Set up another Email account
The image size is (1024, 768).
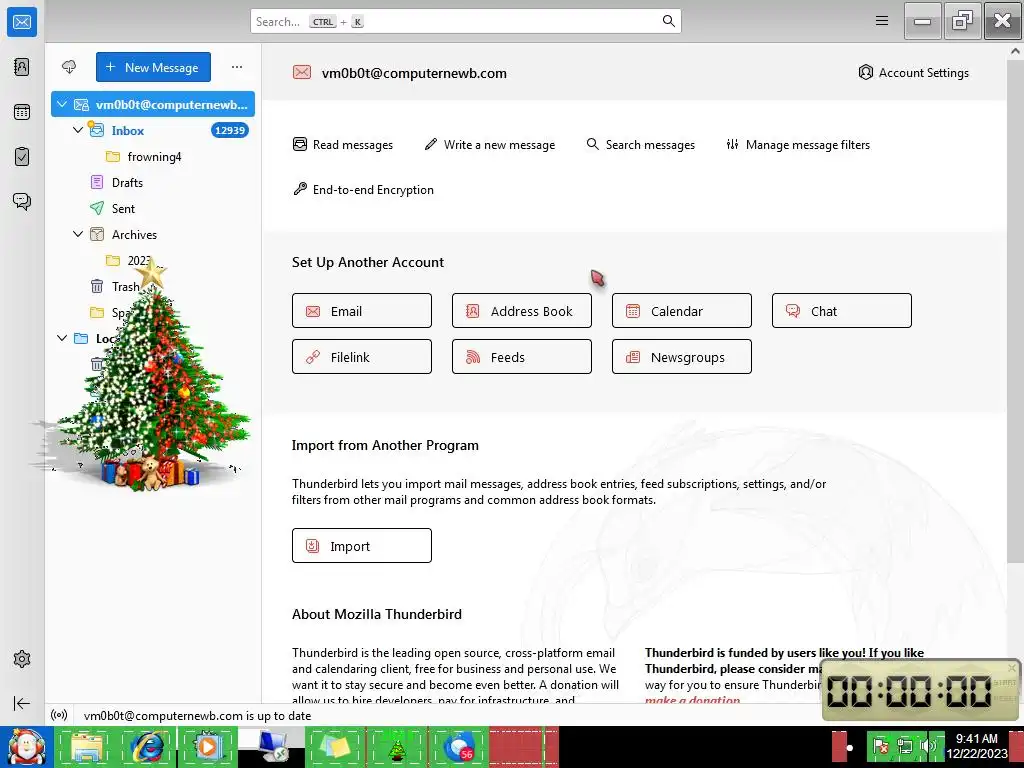pos(362,310)
